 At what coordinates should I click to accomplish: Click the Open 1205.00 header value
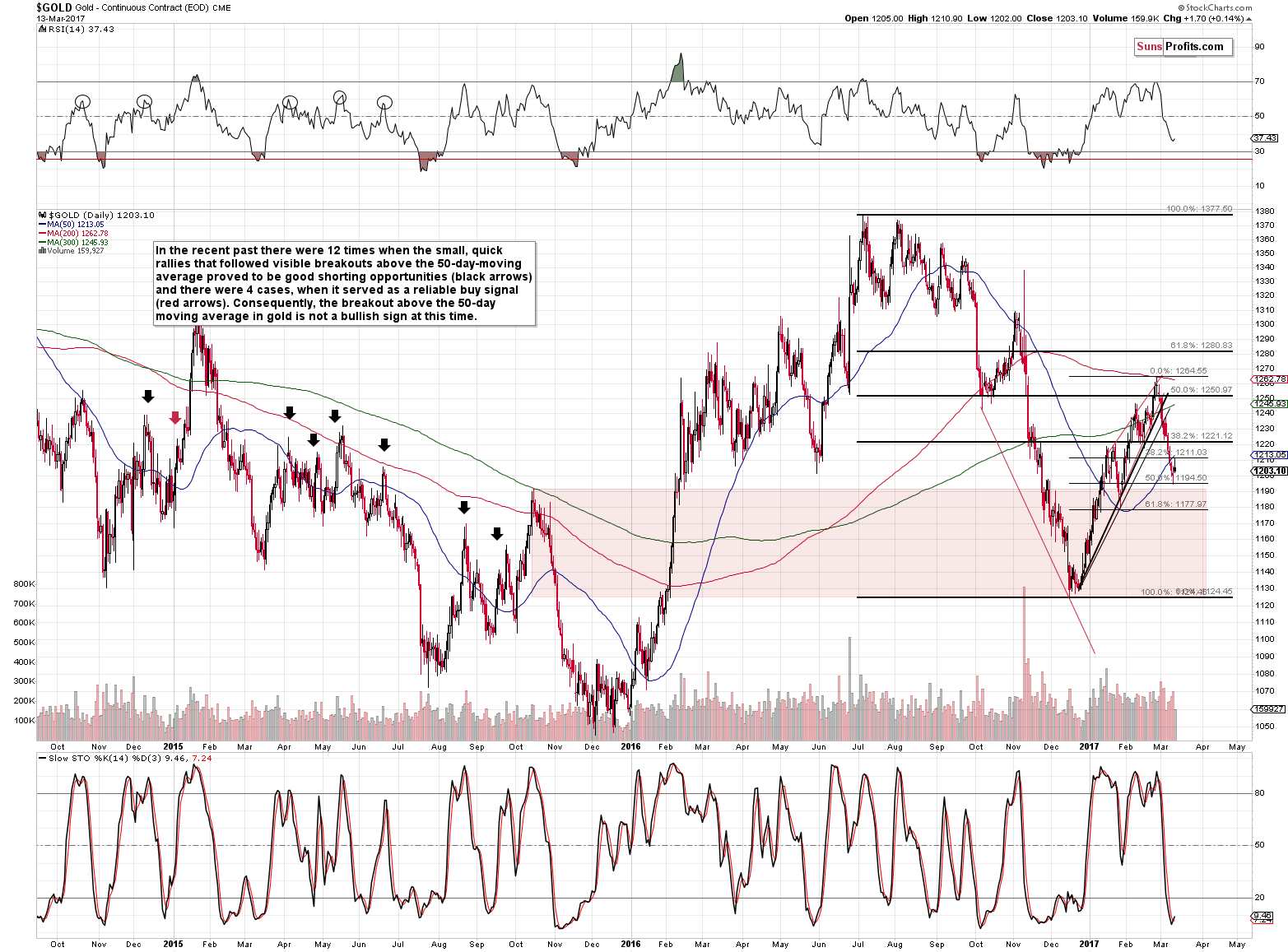coord(874,18)
